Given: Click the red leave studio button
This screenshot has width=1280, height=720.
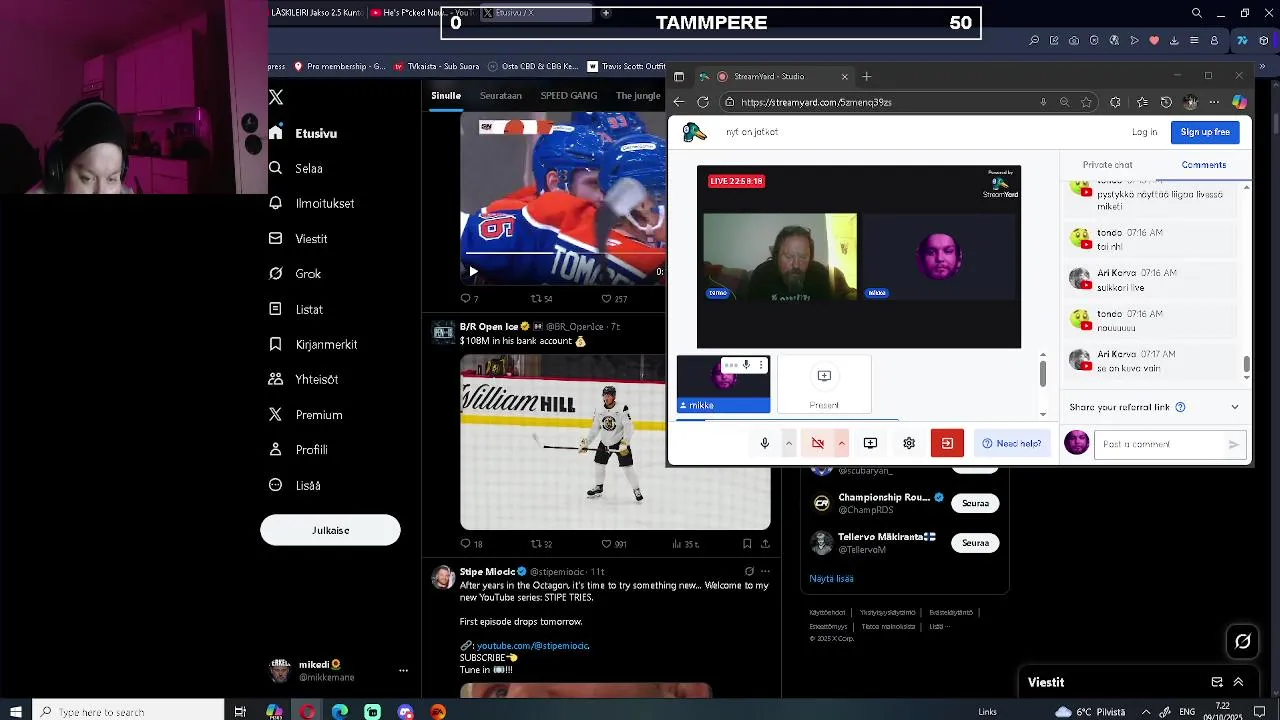Looking at the screenshot, I should (x=947, y=443).
